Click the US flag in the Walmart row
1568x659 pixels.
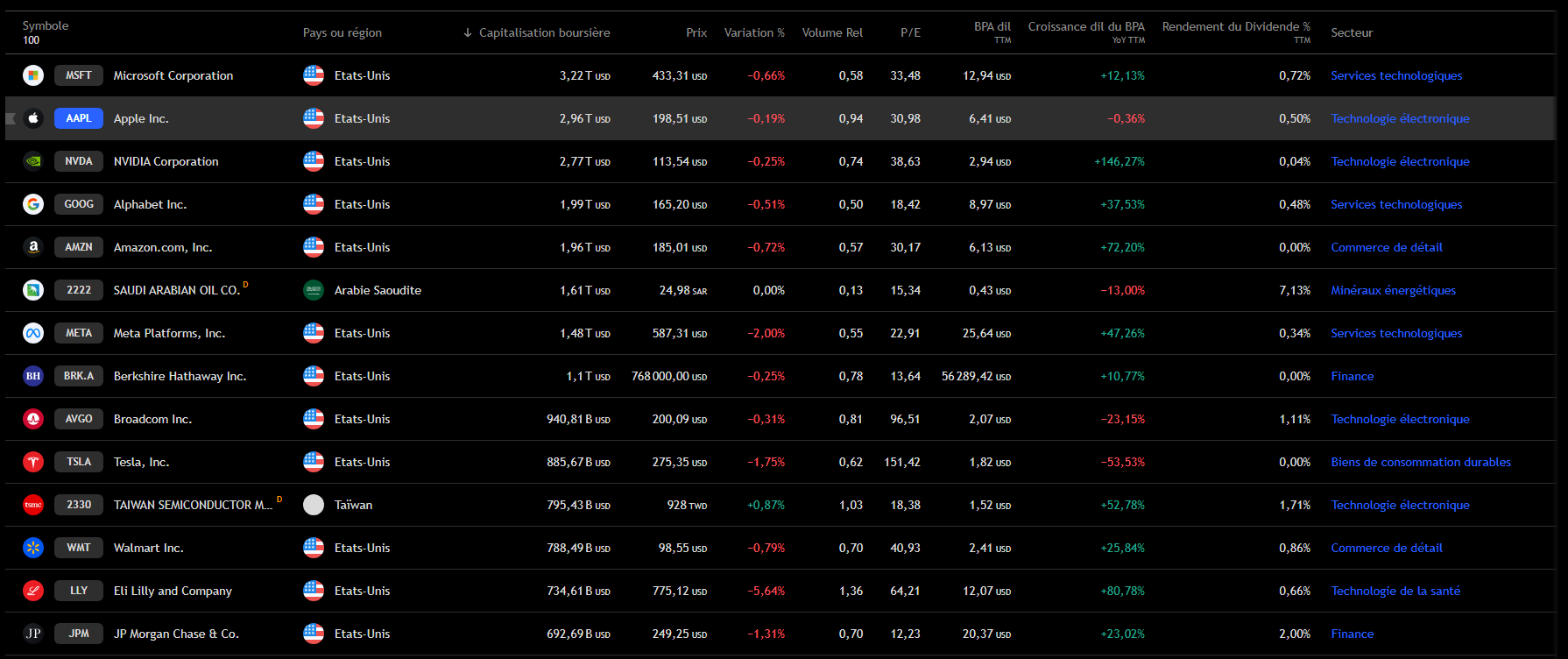point(314,548)
